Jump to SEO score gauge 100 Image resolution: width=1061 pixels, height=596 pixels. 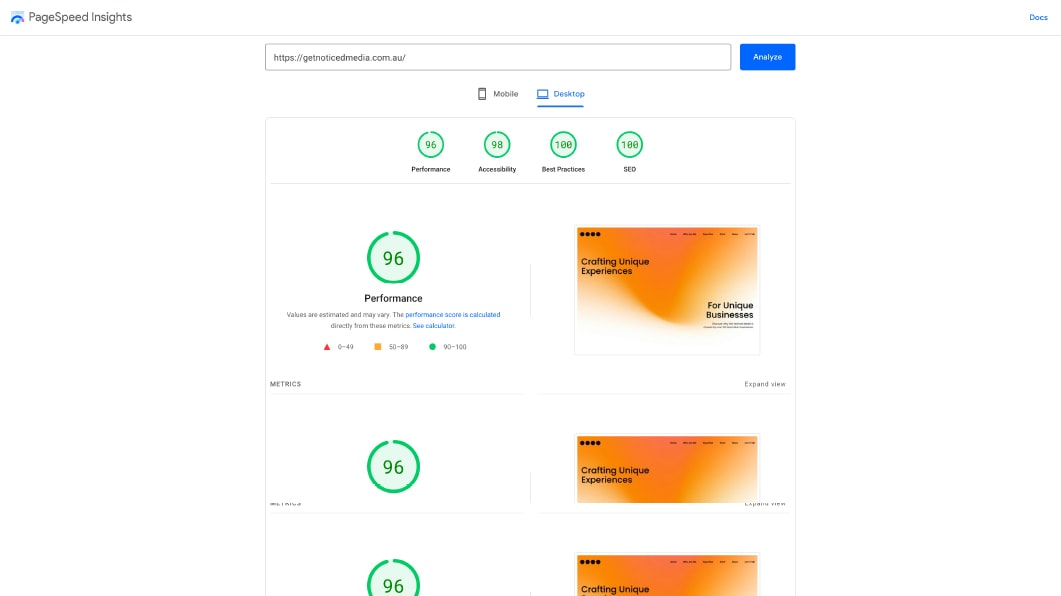pyautogui.click(x=629, y=145)
